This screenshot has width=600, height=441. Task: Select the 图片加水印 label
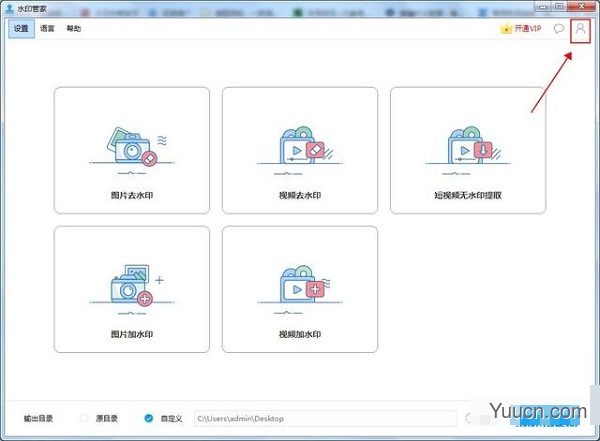[132, 335]
